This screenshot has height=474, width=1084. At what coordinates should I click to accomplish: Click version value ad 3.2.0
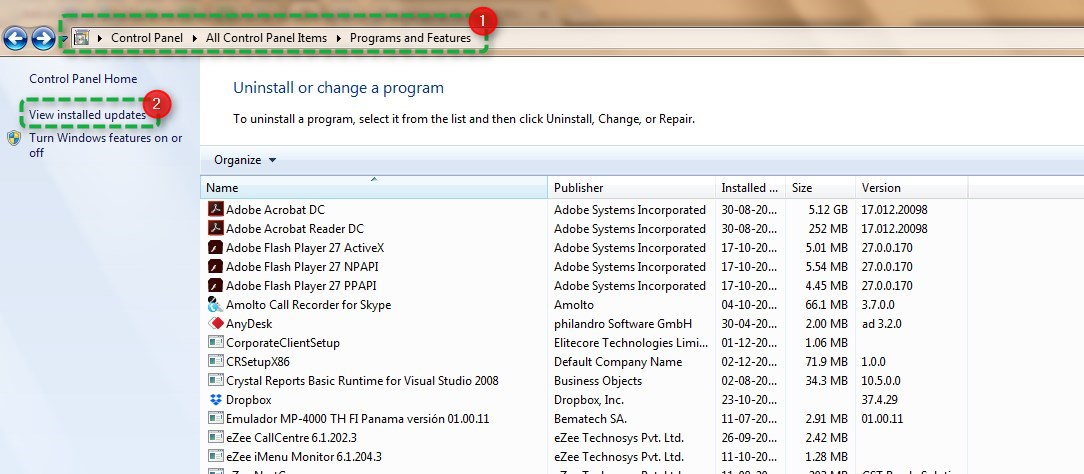(881, 323)
